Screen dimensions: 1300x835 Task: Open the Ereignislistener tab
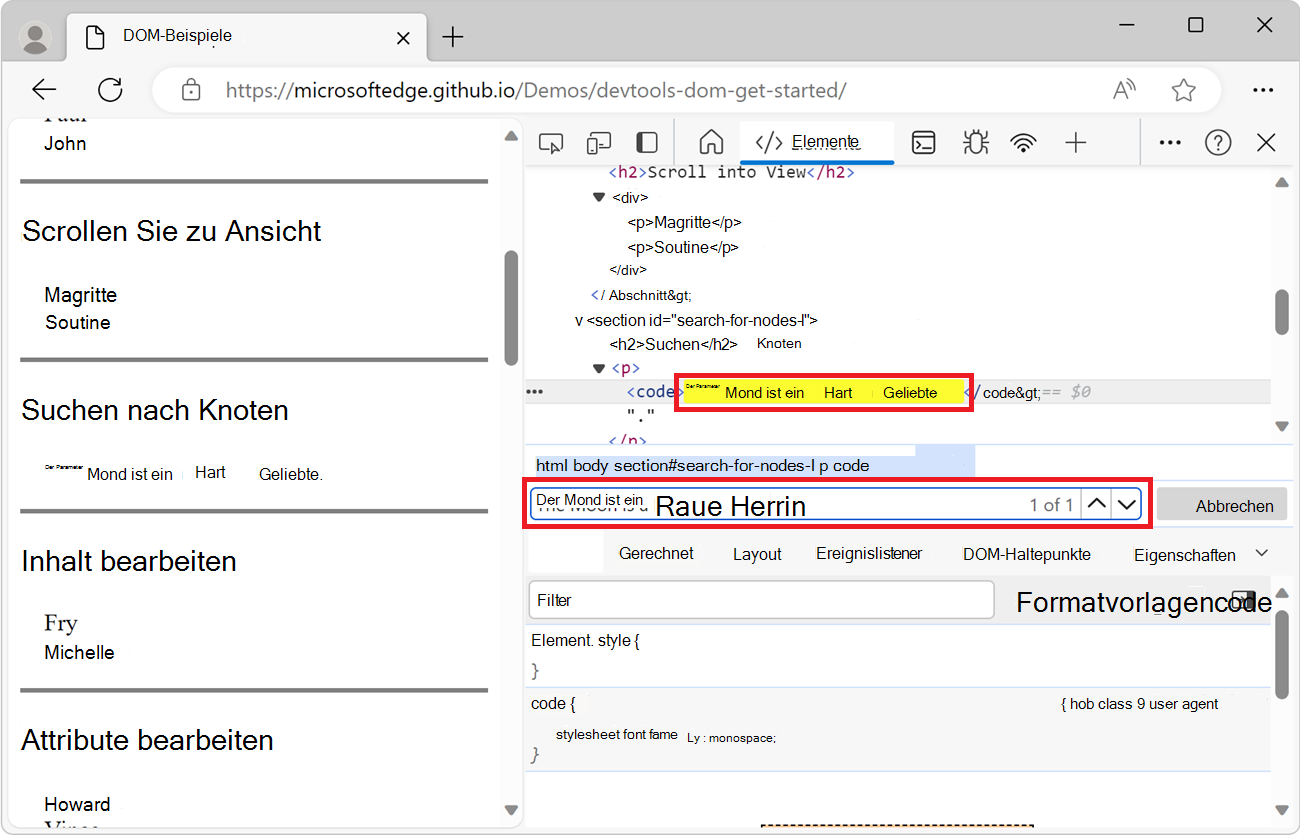coord(869,553)
